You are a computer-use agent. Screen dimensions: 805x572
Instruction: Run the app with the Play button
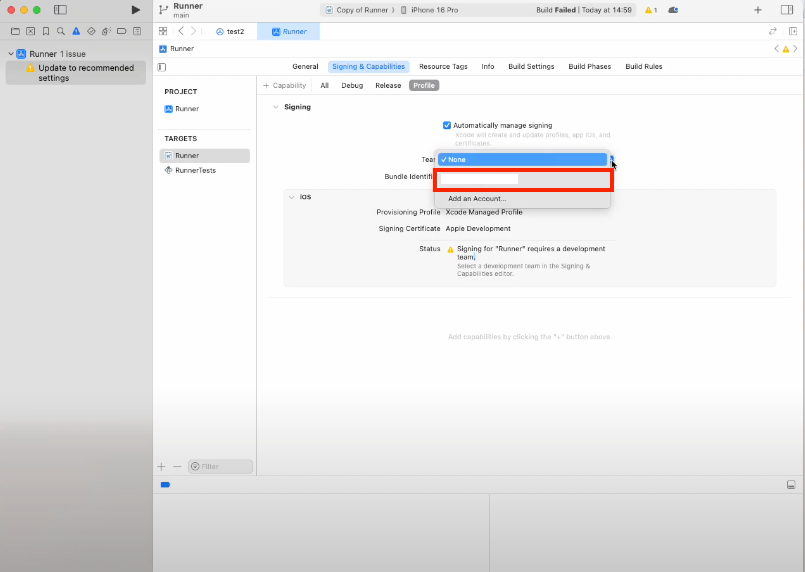pyautogui.click(x=136, y=10)
